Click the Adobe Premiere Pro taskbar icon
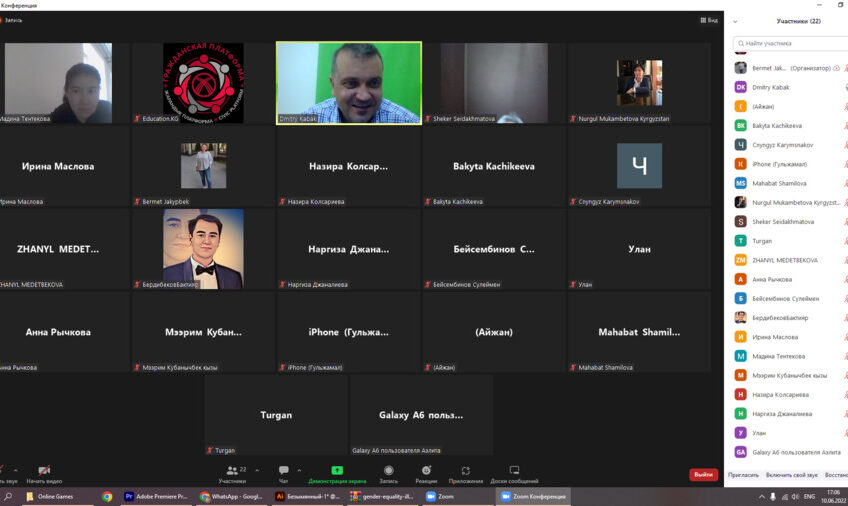The width and height of the screenshot is (848, 506). (154, 496)
